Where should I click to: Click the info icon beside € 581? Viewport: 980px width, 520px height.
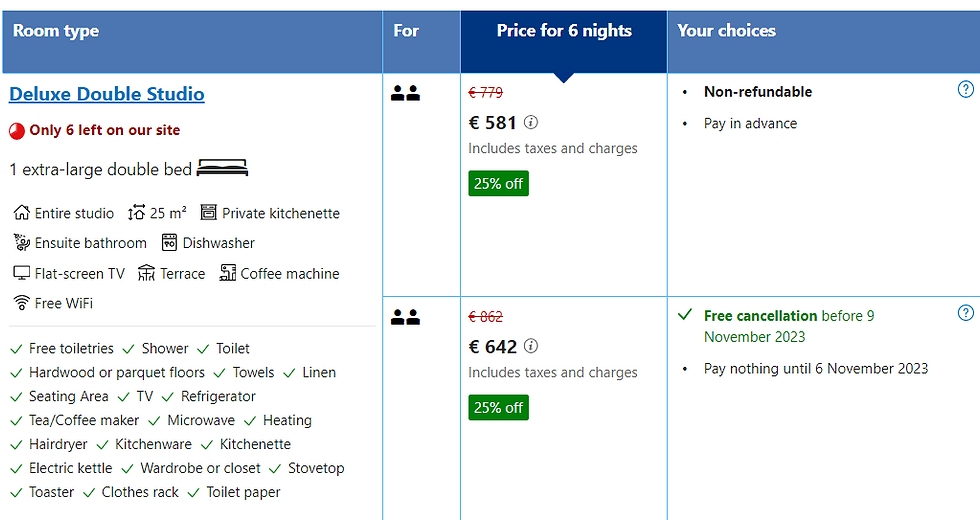[x=531, y=122]
